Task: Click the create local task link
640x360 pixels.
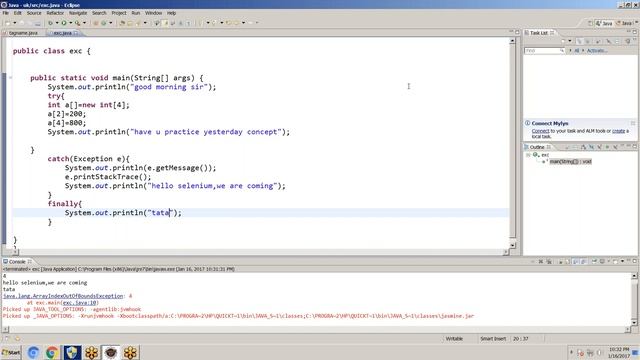Action: tap(618, 131)
